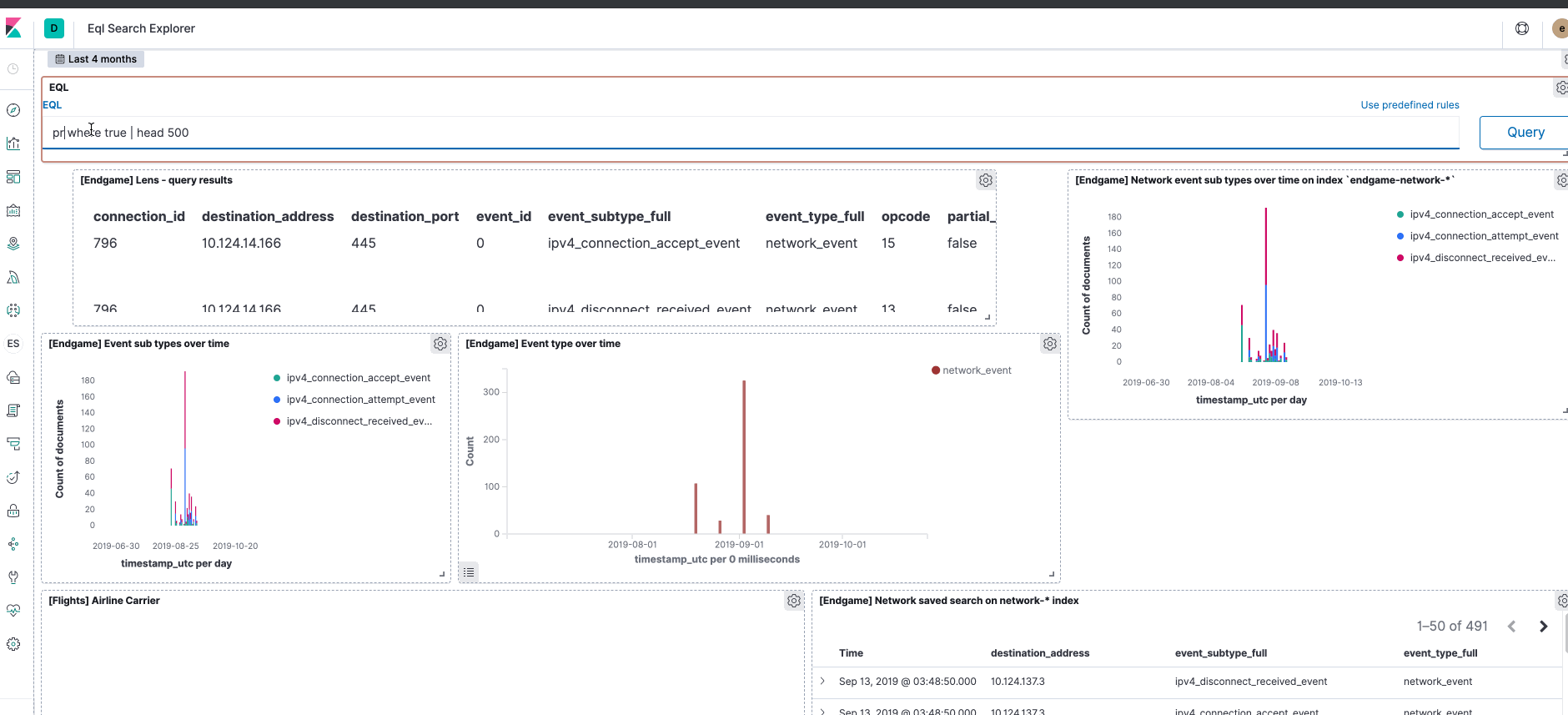Click the 1–50 of 491 pagination text
The width and height of the screenshot is (1568, 715).
1452,627
